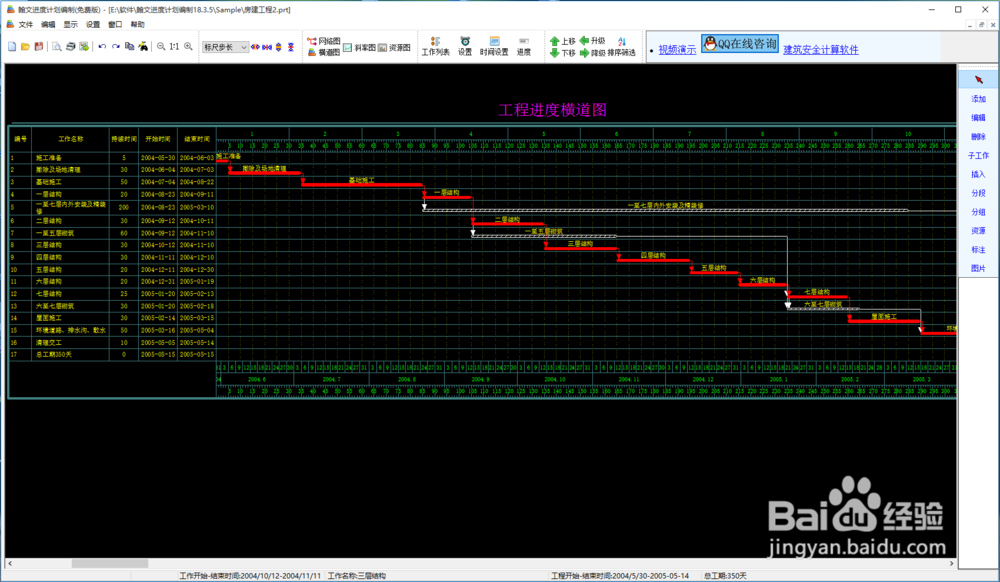Click the horizontal shrink ruler icon

coord(267,47)
